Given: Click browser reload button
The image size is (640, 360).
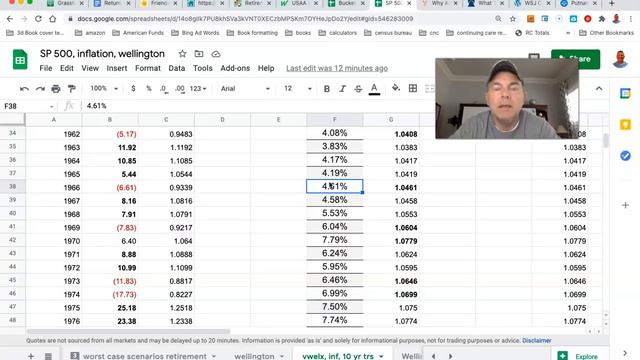Looking at the screenshot, I should [38, 19].
